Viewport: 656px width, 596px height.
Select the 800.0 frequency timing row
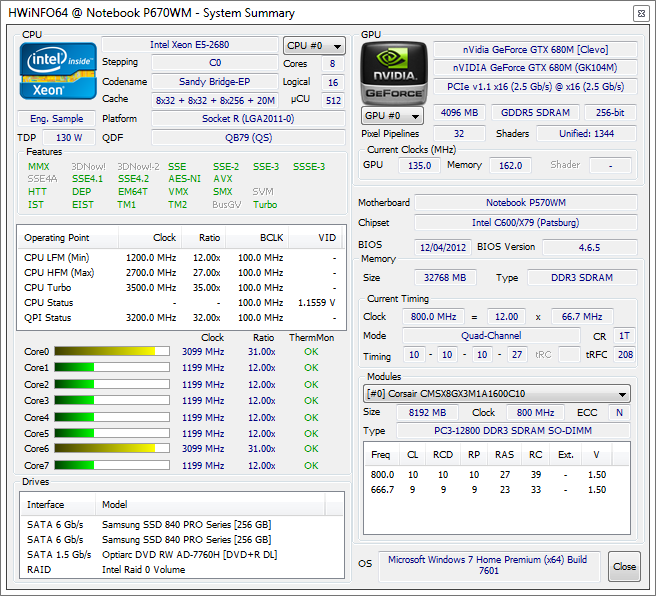coord(497,475)
